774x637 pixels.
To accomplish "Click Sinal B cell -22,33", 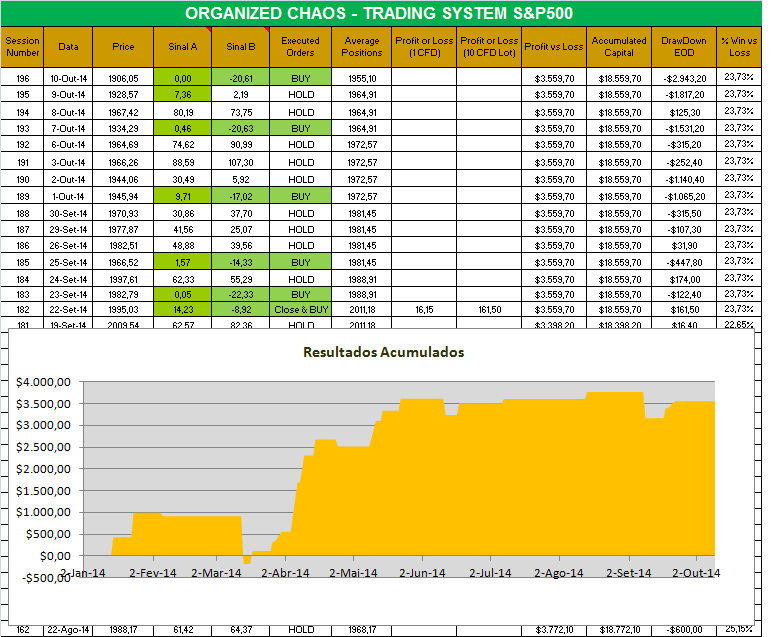I will coord(241,294).
